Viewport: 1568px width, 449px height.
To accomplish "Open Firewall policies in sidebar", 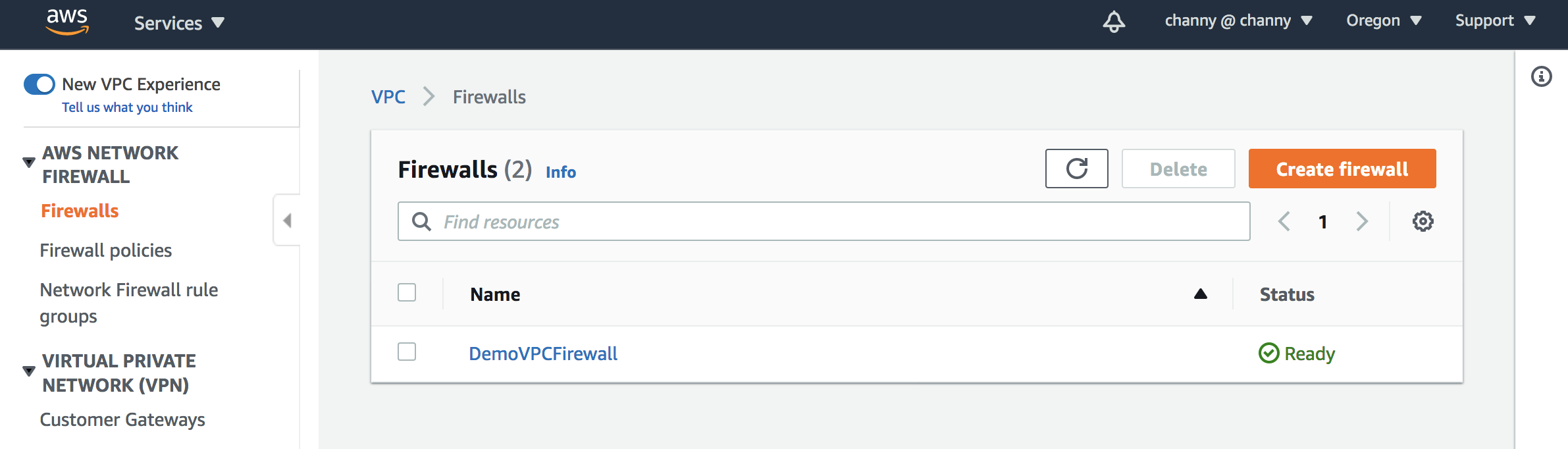I will point(106,250).
